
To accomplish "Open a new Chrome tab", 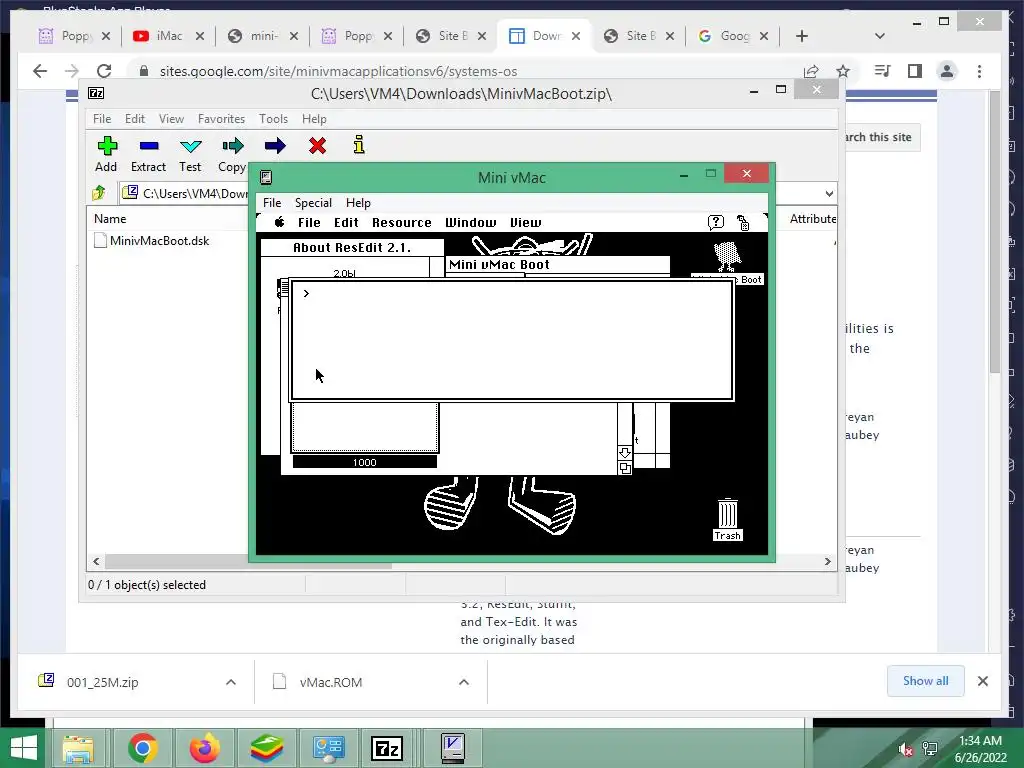I will pos(802,36).
